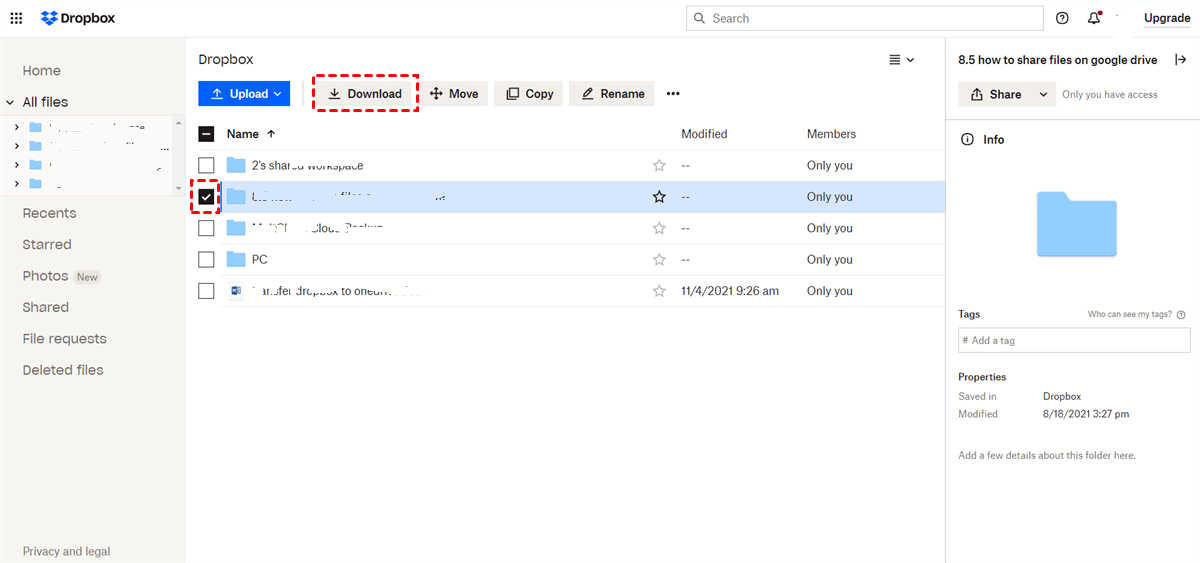Screen dimensions: 1200x563
Task: Open Recents in sidebar
Action: [49, 213]
